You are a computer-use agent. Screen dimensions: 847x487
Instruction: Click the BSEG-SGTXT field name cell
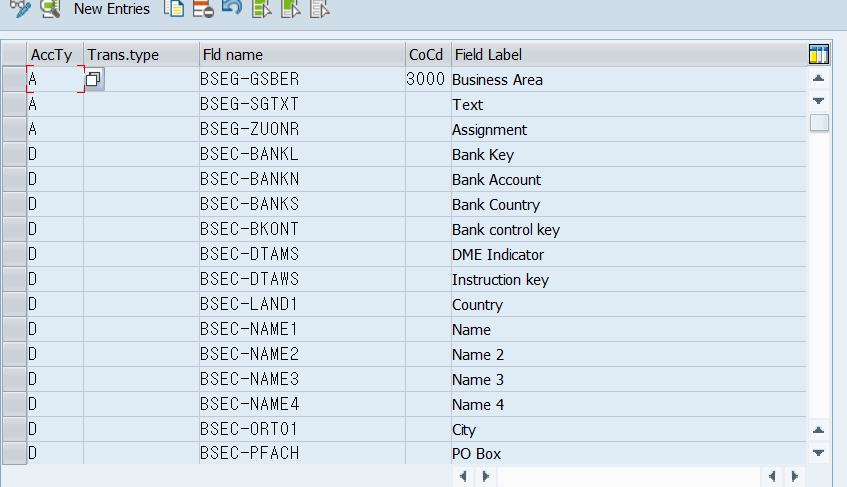coord(302,104)
